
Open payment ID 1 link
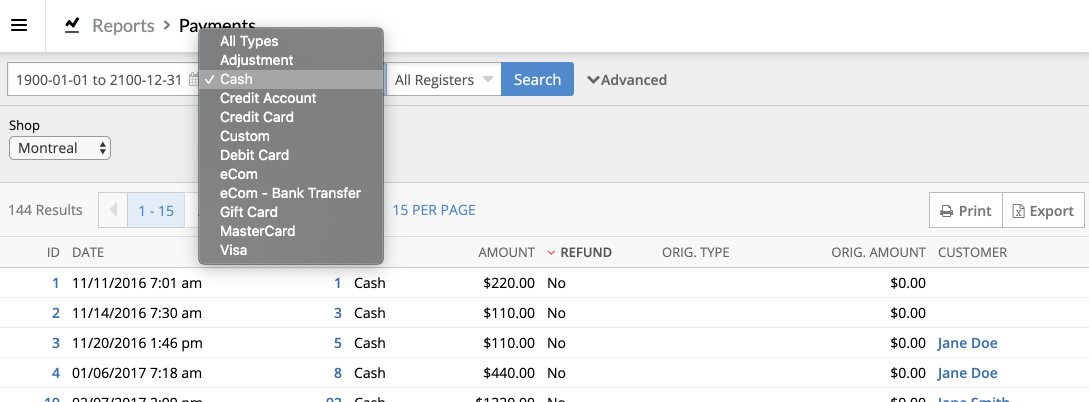tap(56, 283)
